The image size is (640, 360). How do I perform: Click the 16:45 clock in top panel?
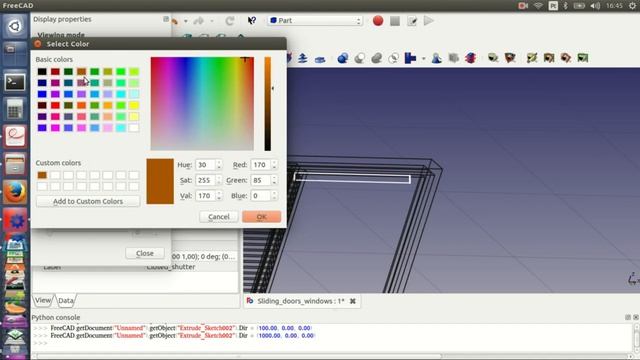[x=614, y=6]
